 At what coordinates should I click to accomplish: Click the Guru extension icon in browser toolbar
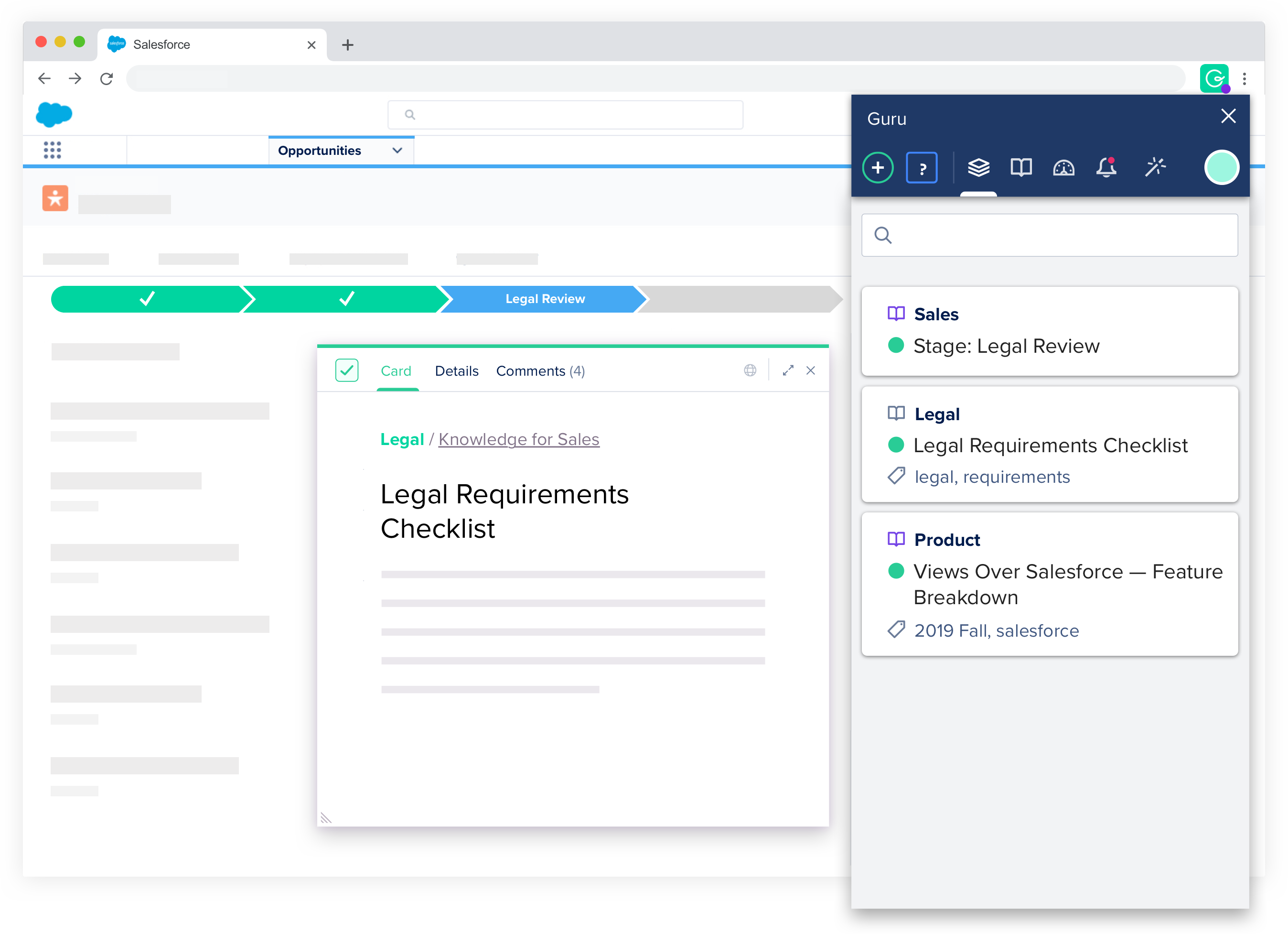pos(1214,78)
